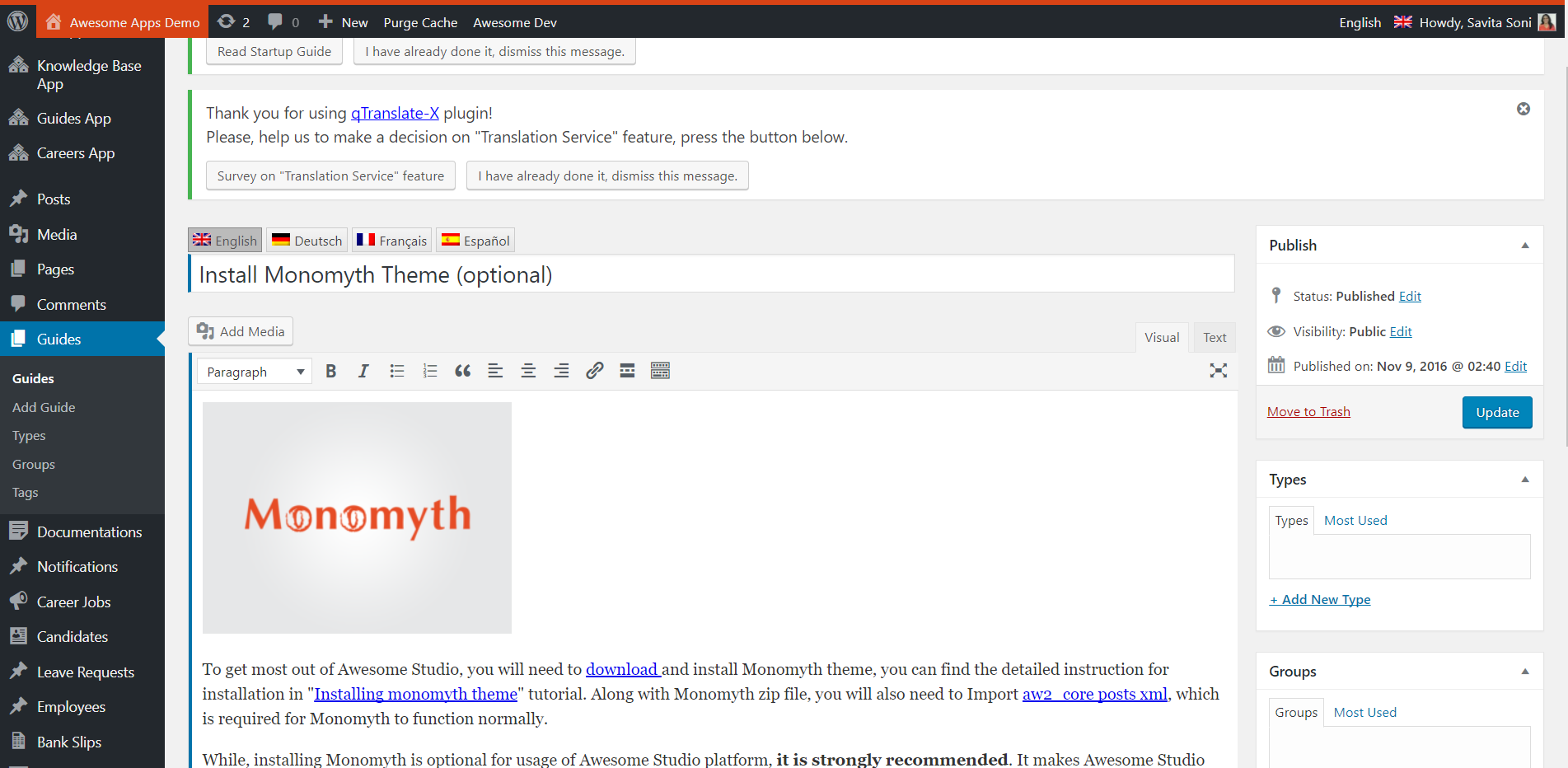Click Purge Cache in admin bar
The width and height of the screenshot is (1568, 768).
click(x=420, y=22)
